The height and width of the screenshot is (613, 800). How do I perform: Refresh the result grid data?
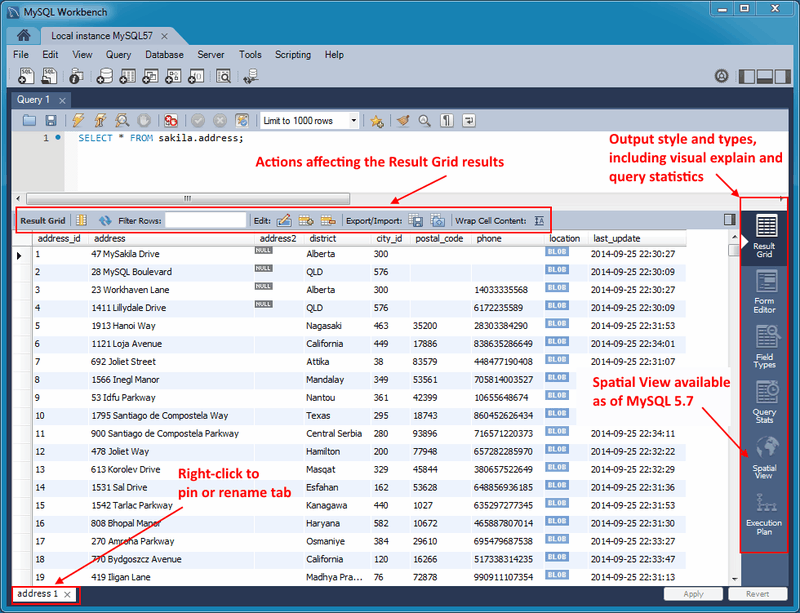pyautogui.click(x=104, y=220)
